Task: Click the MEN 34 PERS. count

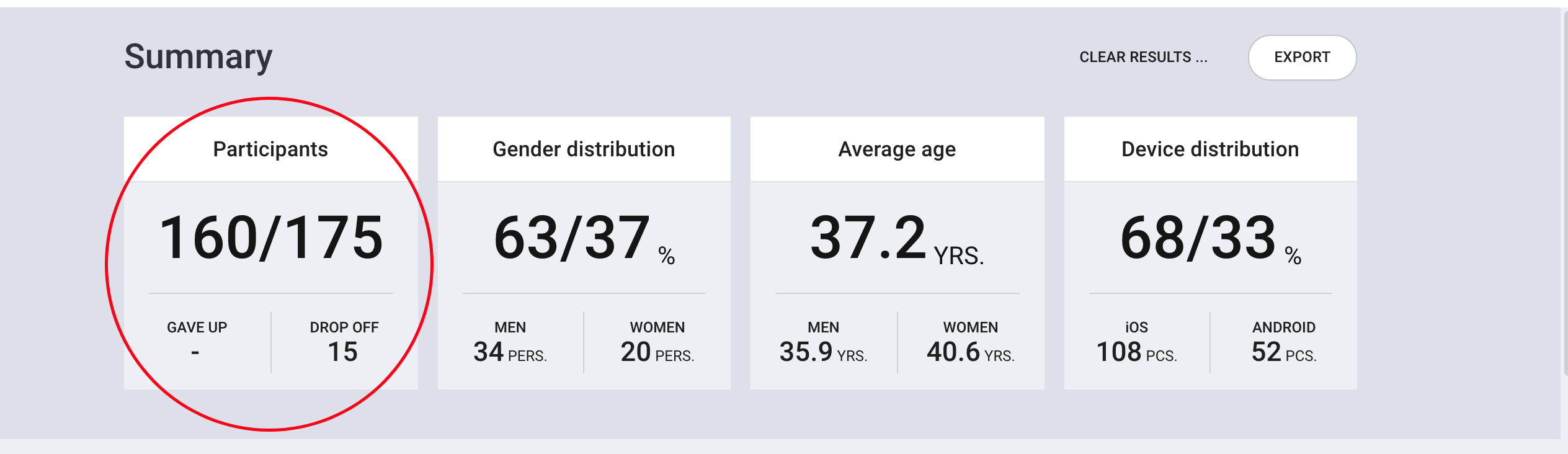Action: [x=510, y=342]
